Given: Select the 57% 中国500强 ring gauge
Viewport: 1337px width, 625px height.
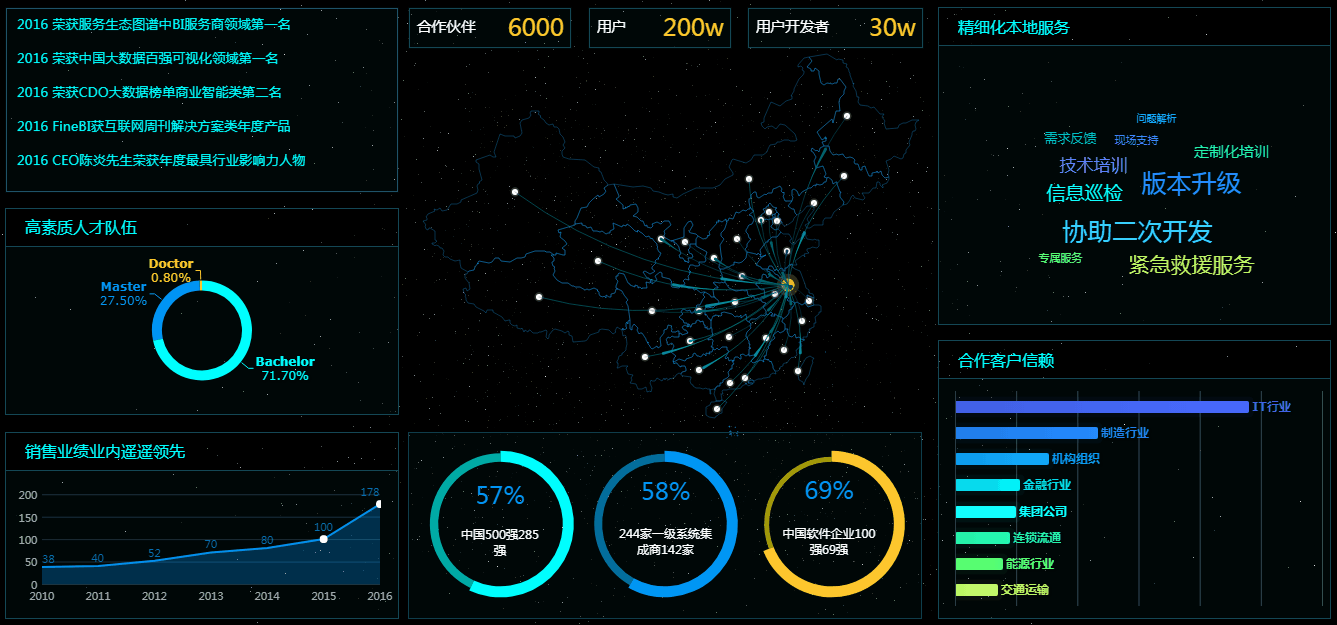Looking at the screenshot, I should (x=501, y=524).
